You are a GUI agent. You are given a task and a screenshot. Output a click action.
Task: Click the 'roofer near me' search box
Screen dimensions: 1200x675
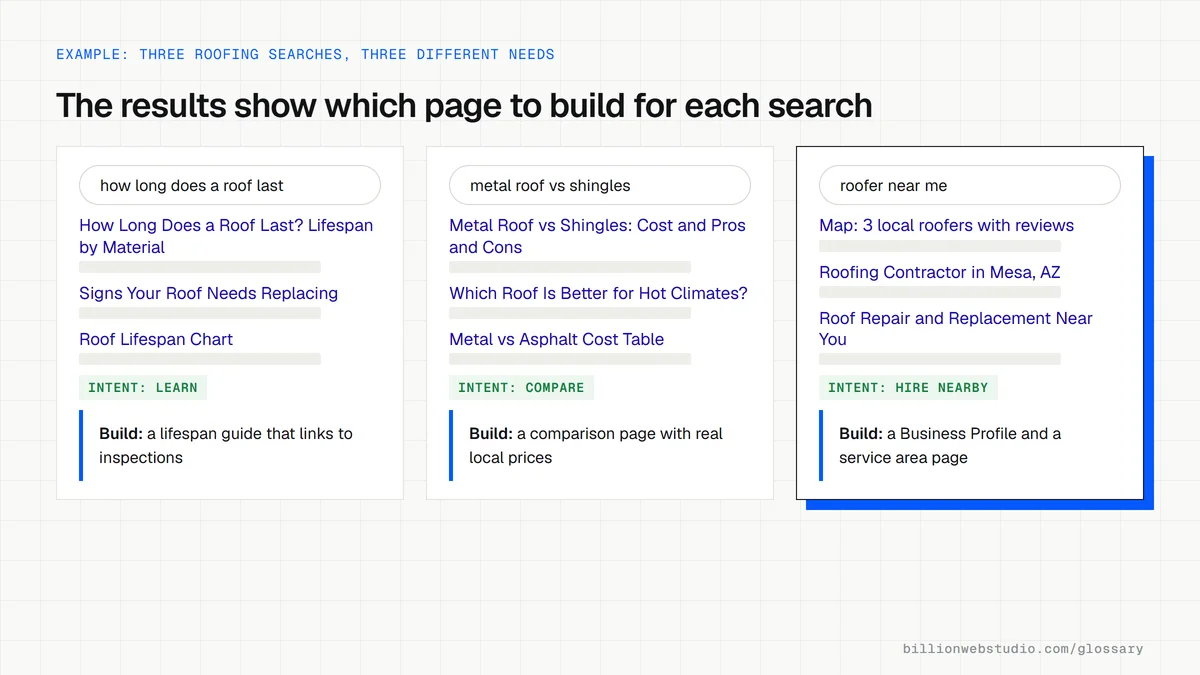click(970, 185)
